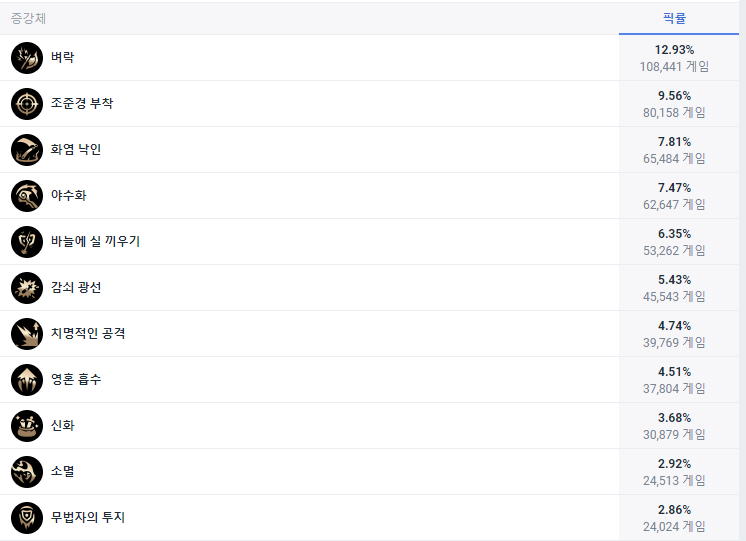Select the 30,879 게임 count

(674, 434)
